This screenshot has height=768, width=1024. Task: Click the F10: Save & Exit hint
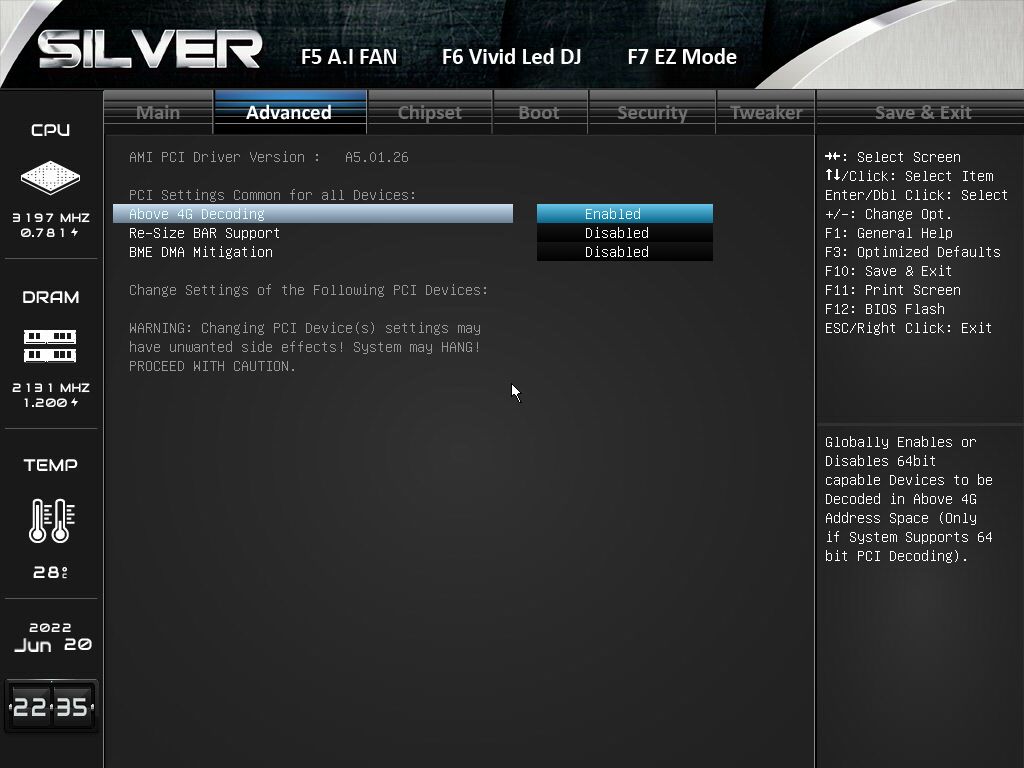pos(889,270)
